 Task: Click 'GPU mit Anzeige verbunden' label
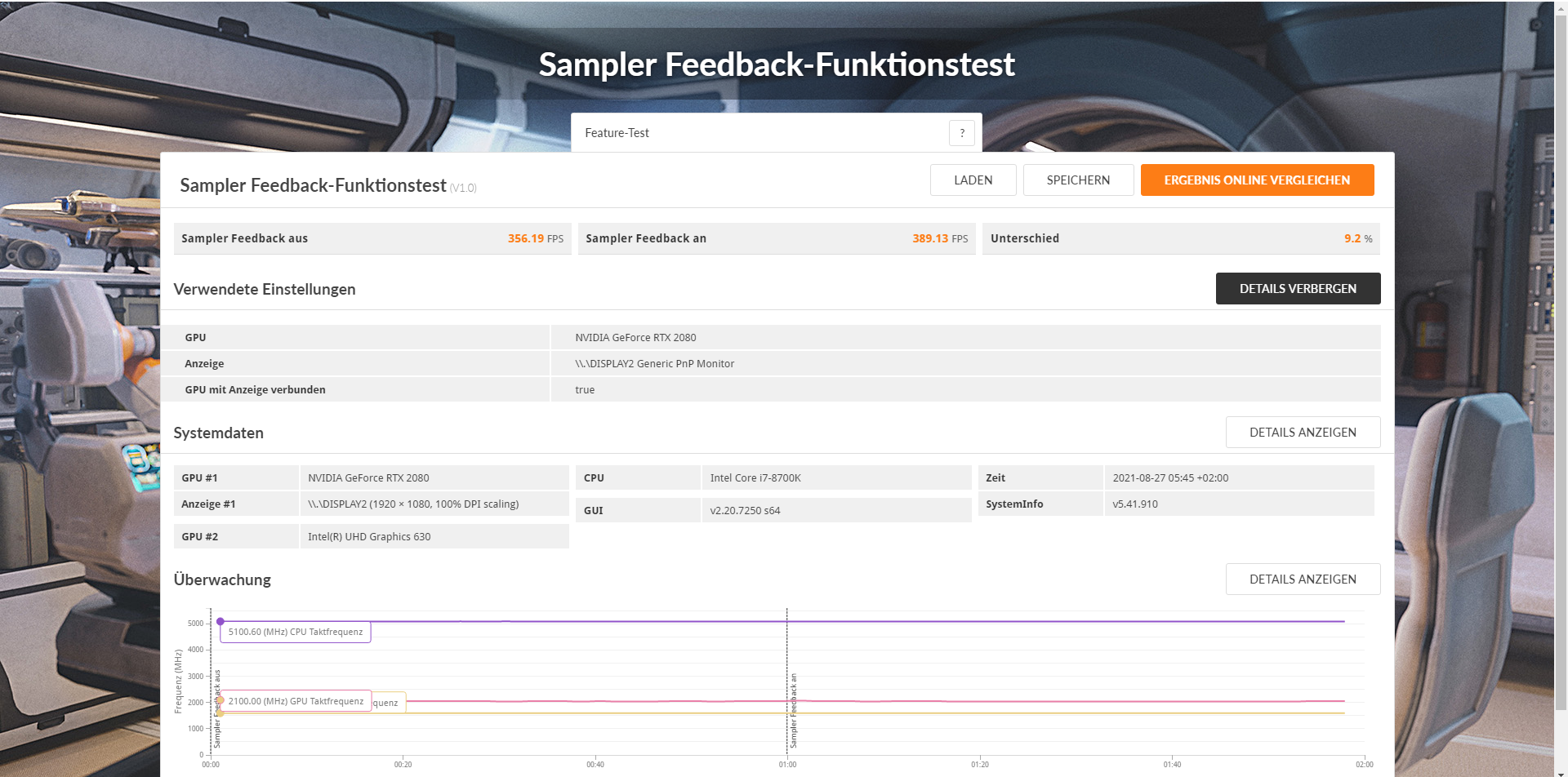click(255, 390)
